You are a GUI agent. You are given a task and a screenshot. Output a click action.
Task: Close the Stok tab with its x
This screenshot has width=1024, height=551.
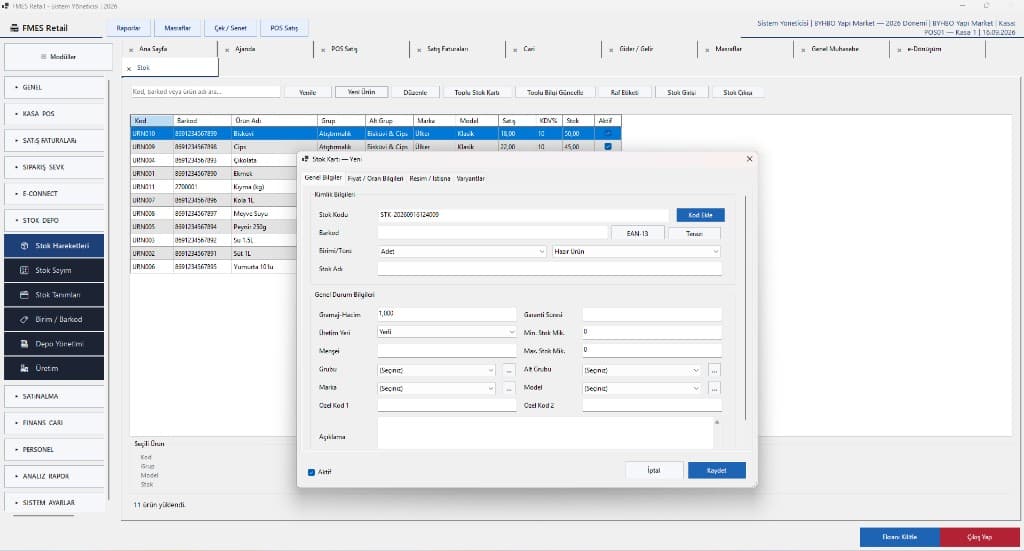[129, 69]
